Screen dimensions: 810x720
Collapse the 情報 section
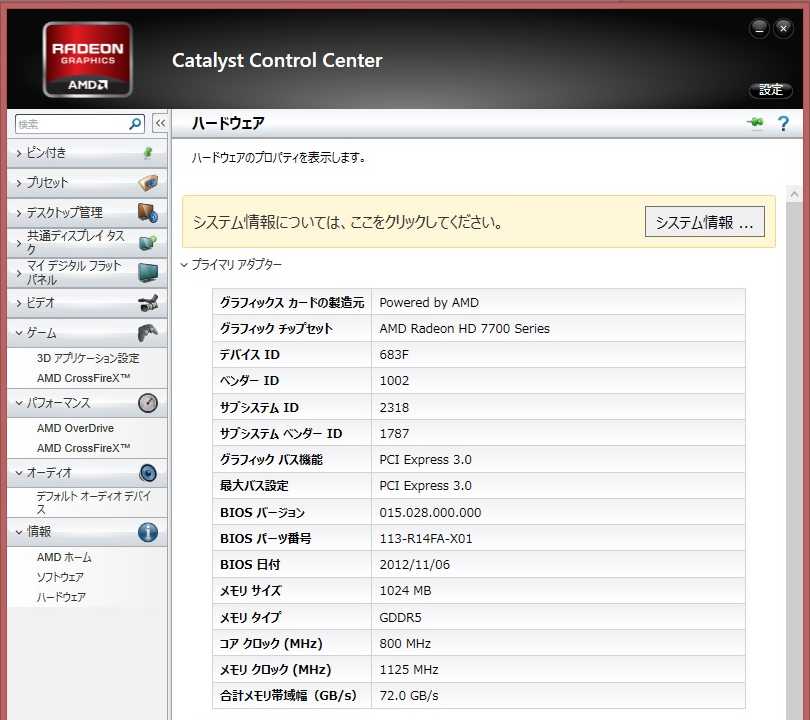click(87, 532)
